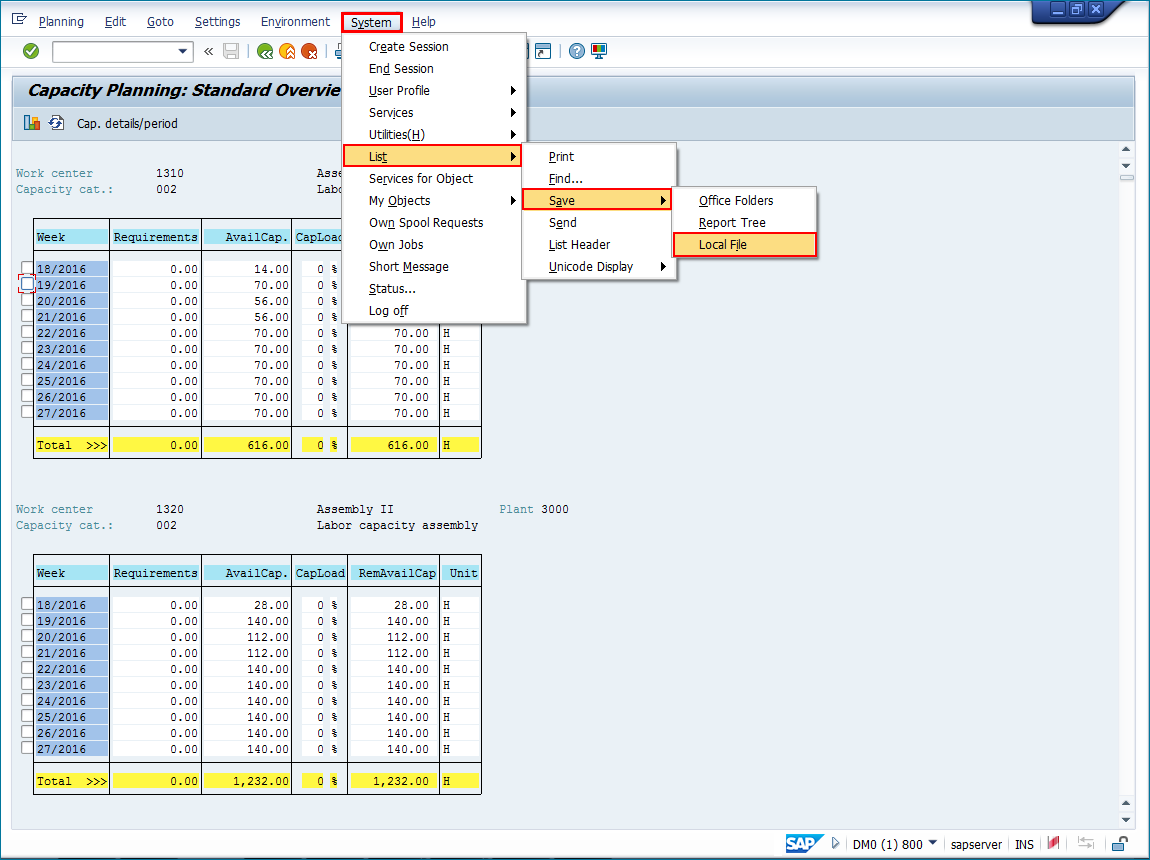Click the green Back arrow icon

click(265, 51)
